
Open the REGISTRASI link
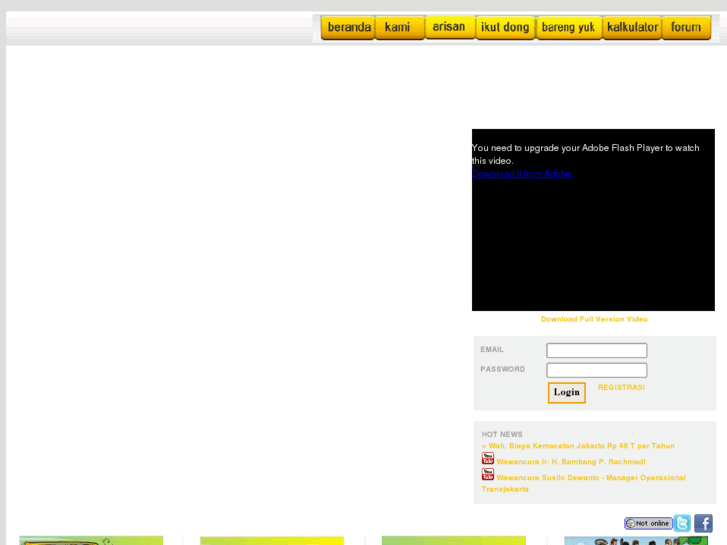621,387
